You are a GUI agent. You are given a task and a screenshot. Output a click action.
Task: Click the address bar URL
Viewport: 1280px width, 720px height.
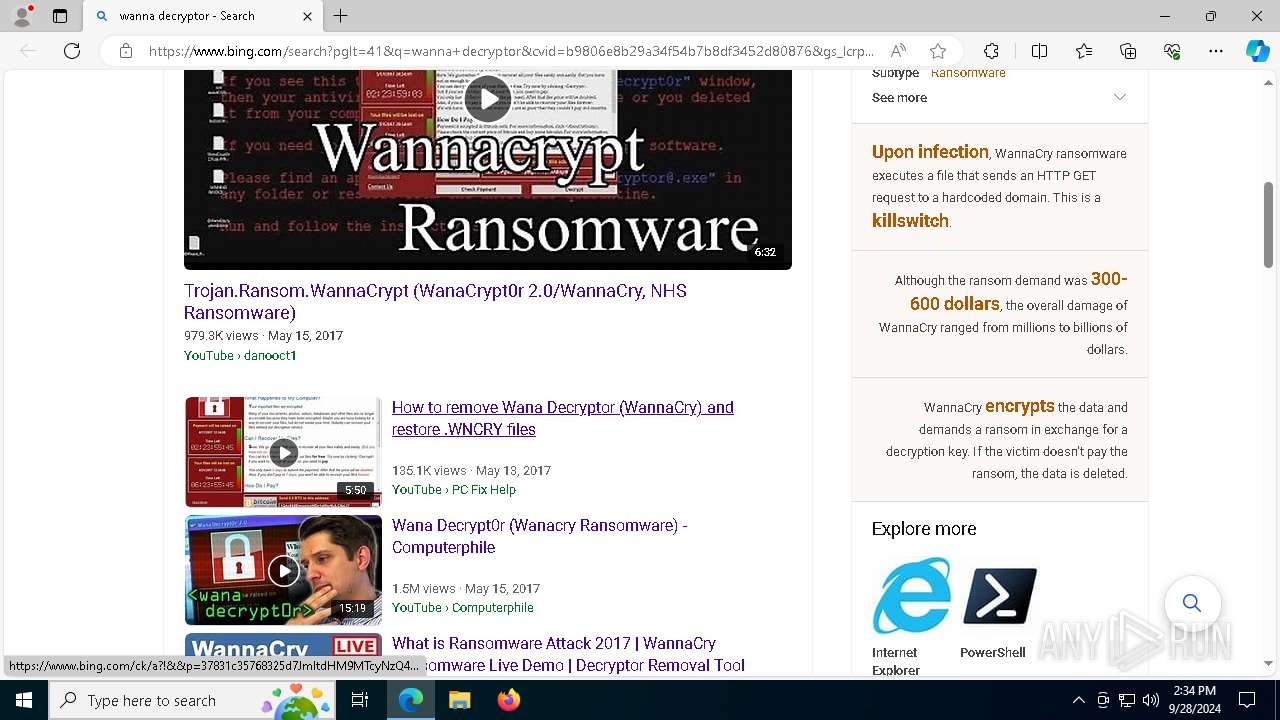click(x=511, y=51)
